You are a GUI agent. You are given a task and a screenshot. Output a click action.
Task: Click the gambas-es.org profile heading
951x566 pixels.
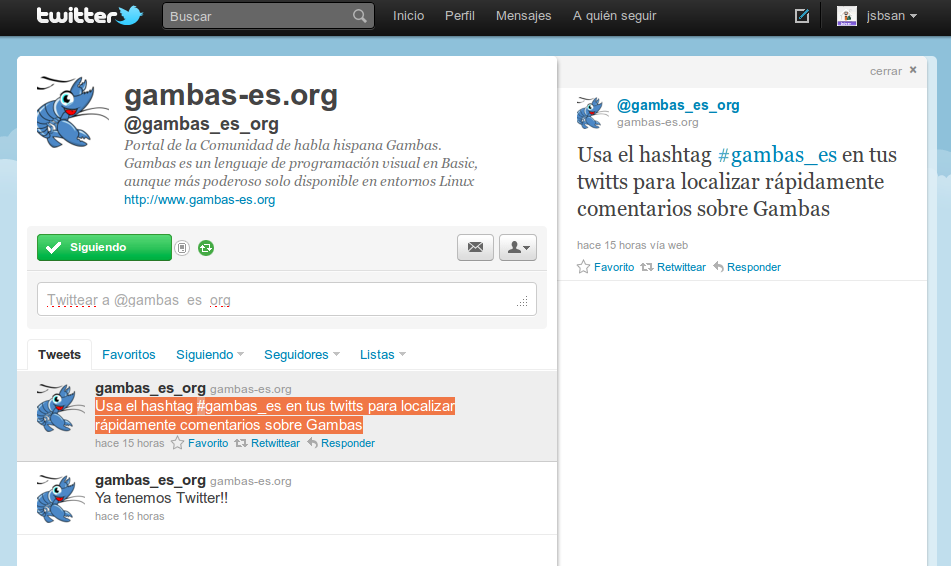[231, 95]
